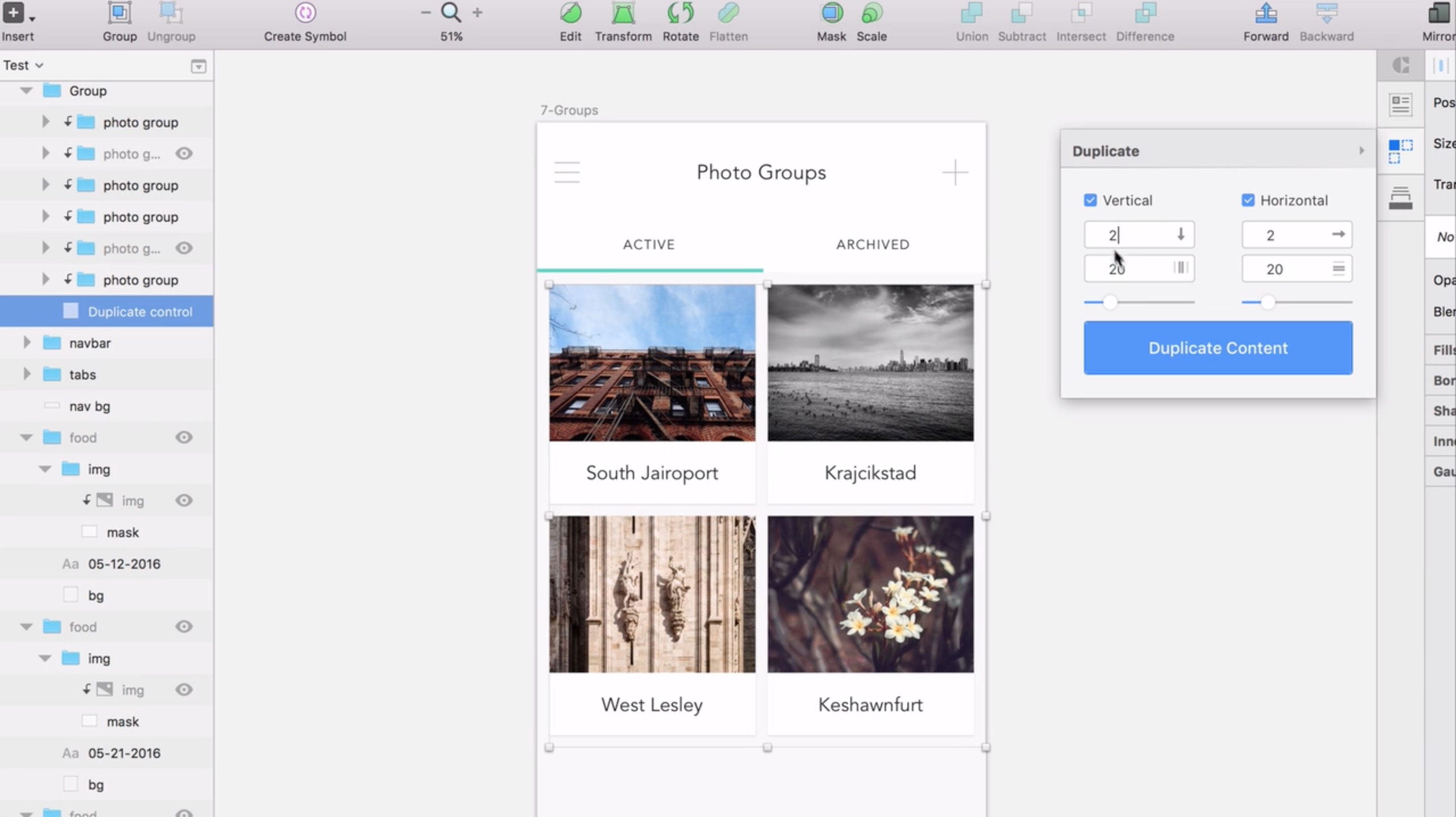Toggle visibility of first food layer
This screenshot has height=817, width=1456.
[x=184, y=438]
